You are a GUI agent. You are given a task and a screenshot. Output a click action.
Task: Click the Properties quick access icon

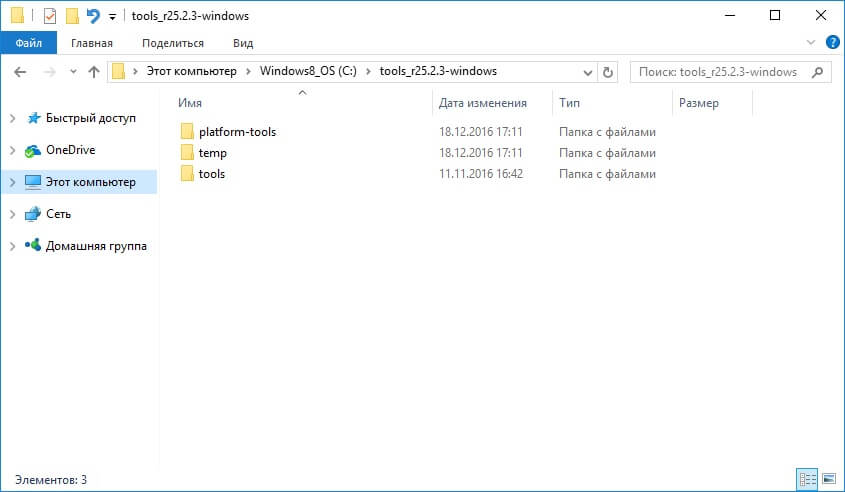(50, 16)
